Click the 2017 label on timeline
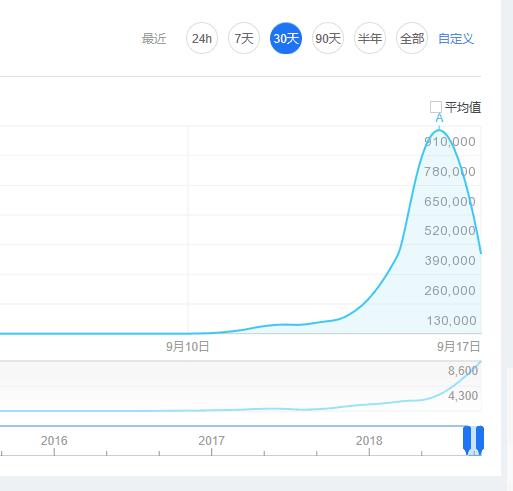The height and width of the screenshot is (491, 513). click(x=211, y=441)
